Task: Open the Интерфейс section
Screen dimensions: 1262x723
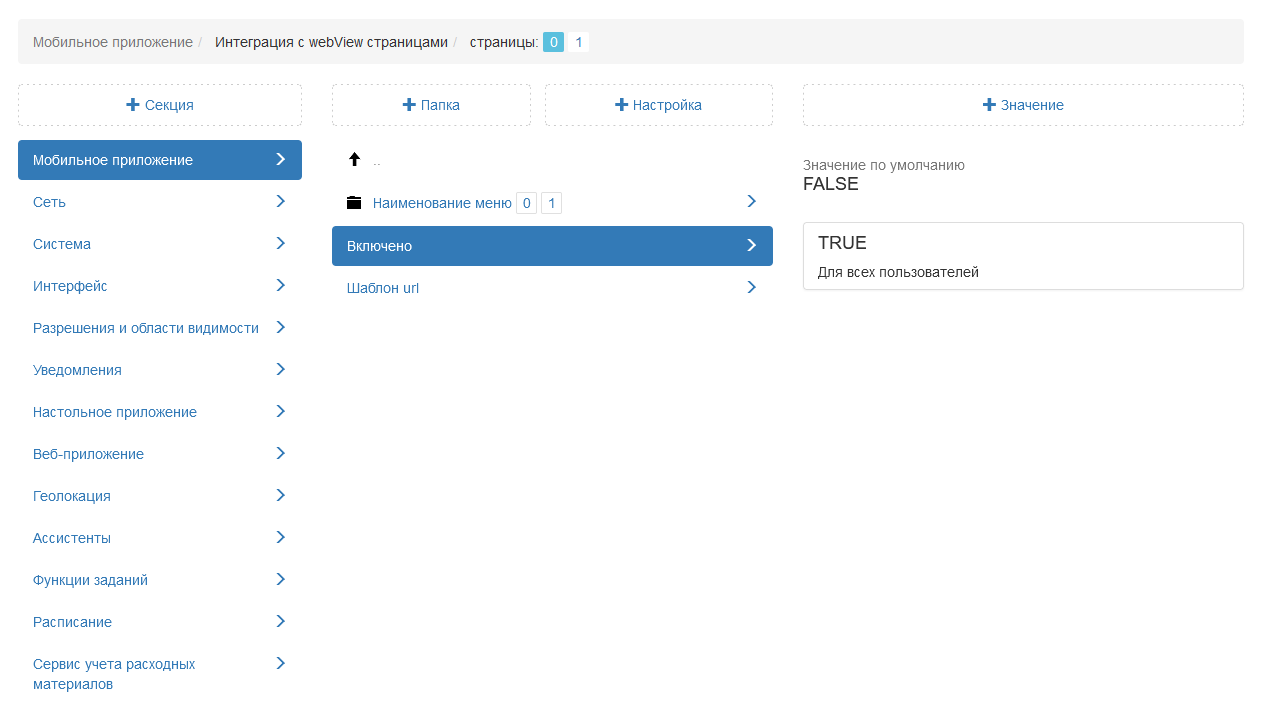Action: pyautogui.click(x=70, y=286)
